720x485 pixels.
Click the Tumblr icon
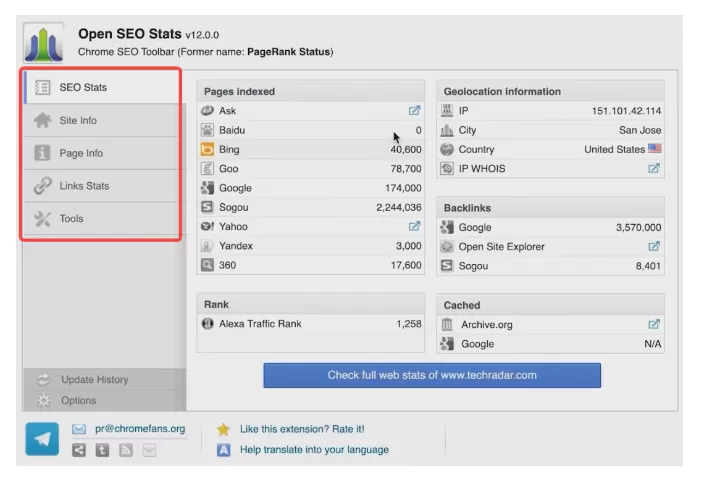click(102, 451)
